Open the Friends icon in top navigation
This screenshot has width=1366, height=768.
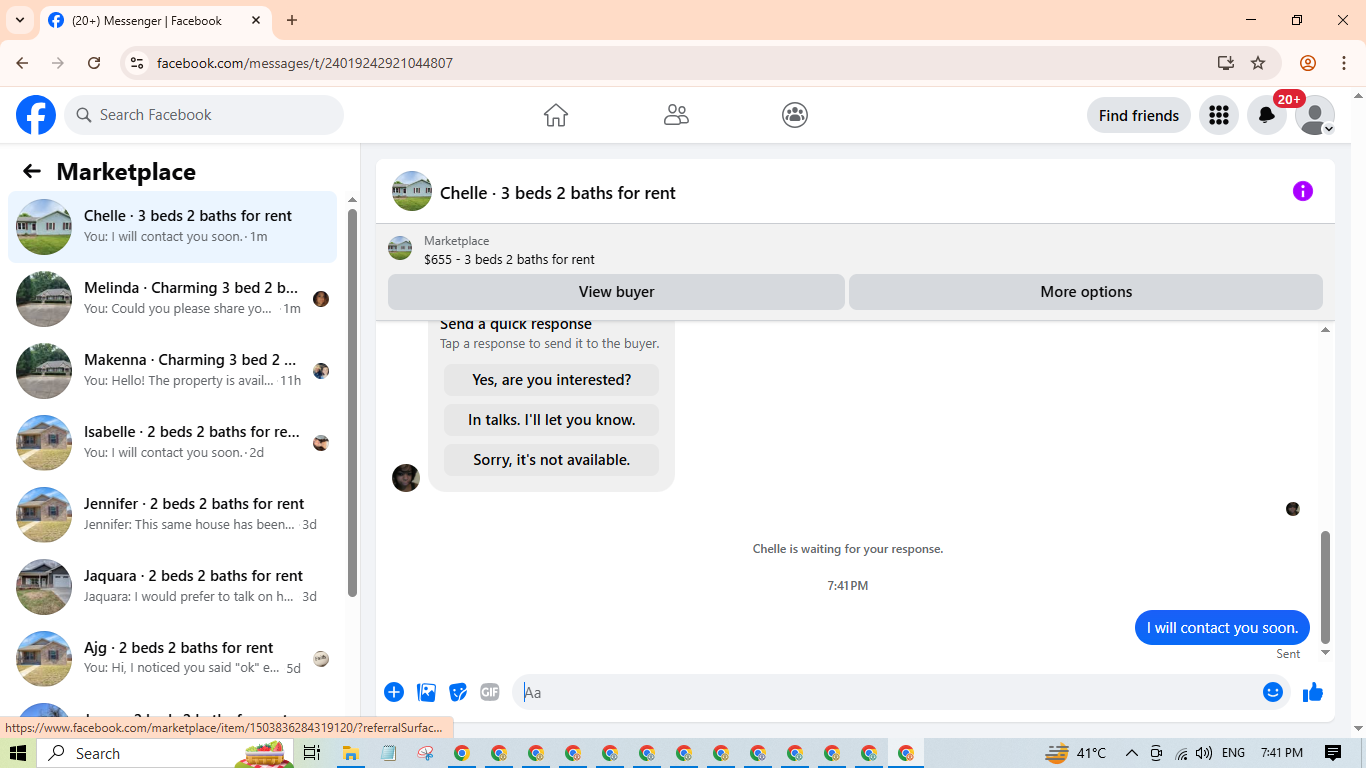pyautogui.click(x=676, y=115)
